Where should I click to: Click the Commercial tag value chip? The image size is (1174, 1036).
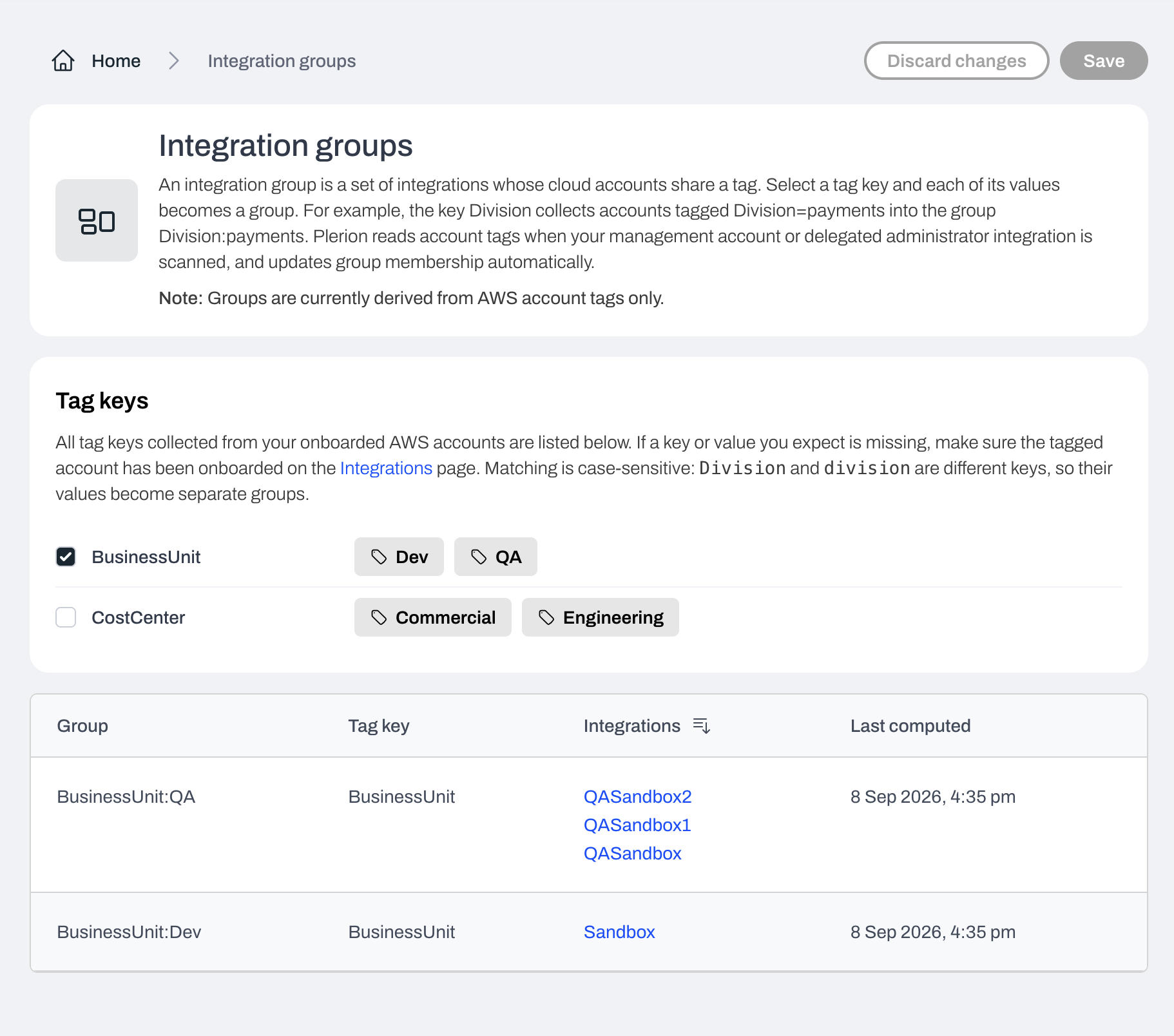pyautogui.click(x=433, y=617)
